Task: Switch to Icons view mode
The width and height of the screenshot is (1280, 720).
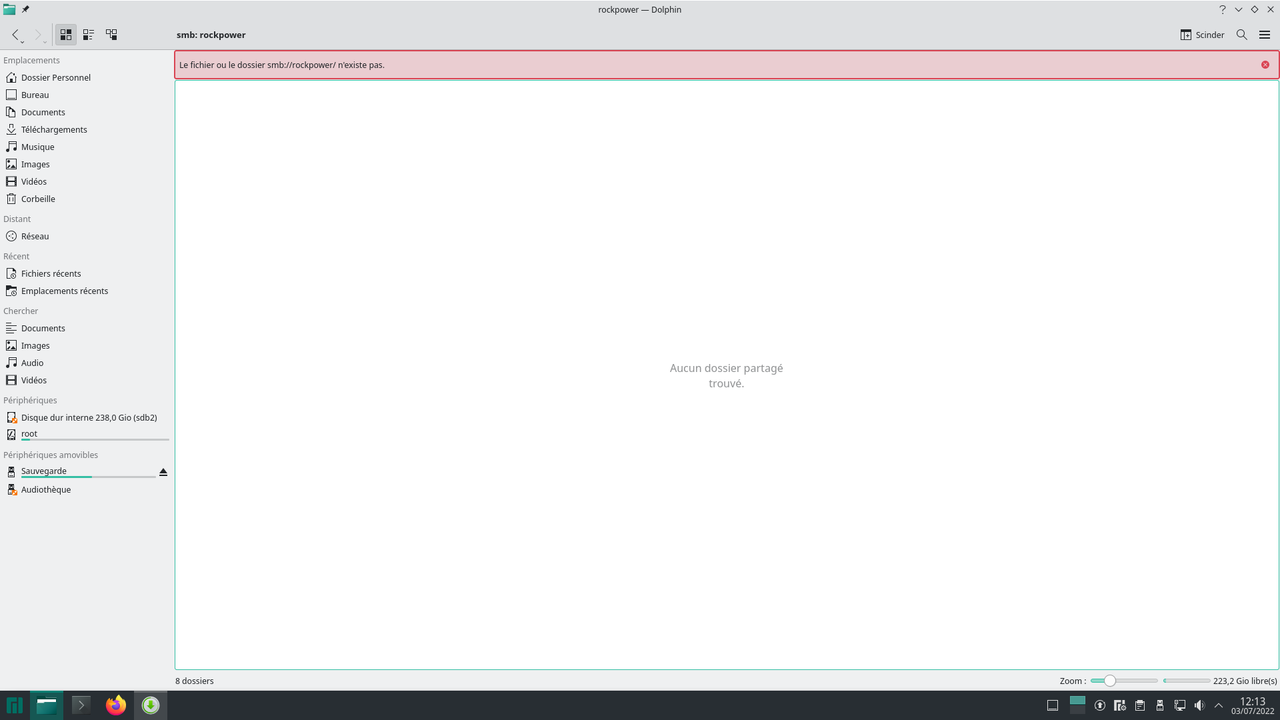Action: [66, 35]
